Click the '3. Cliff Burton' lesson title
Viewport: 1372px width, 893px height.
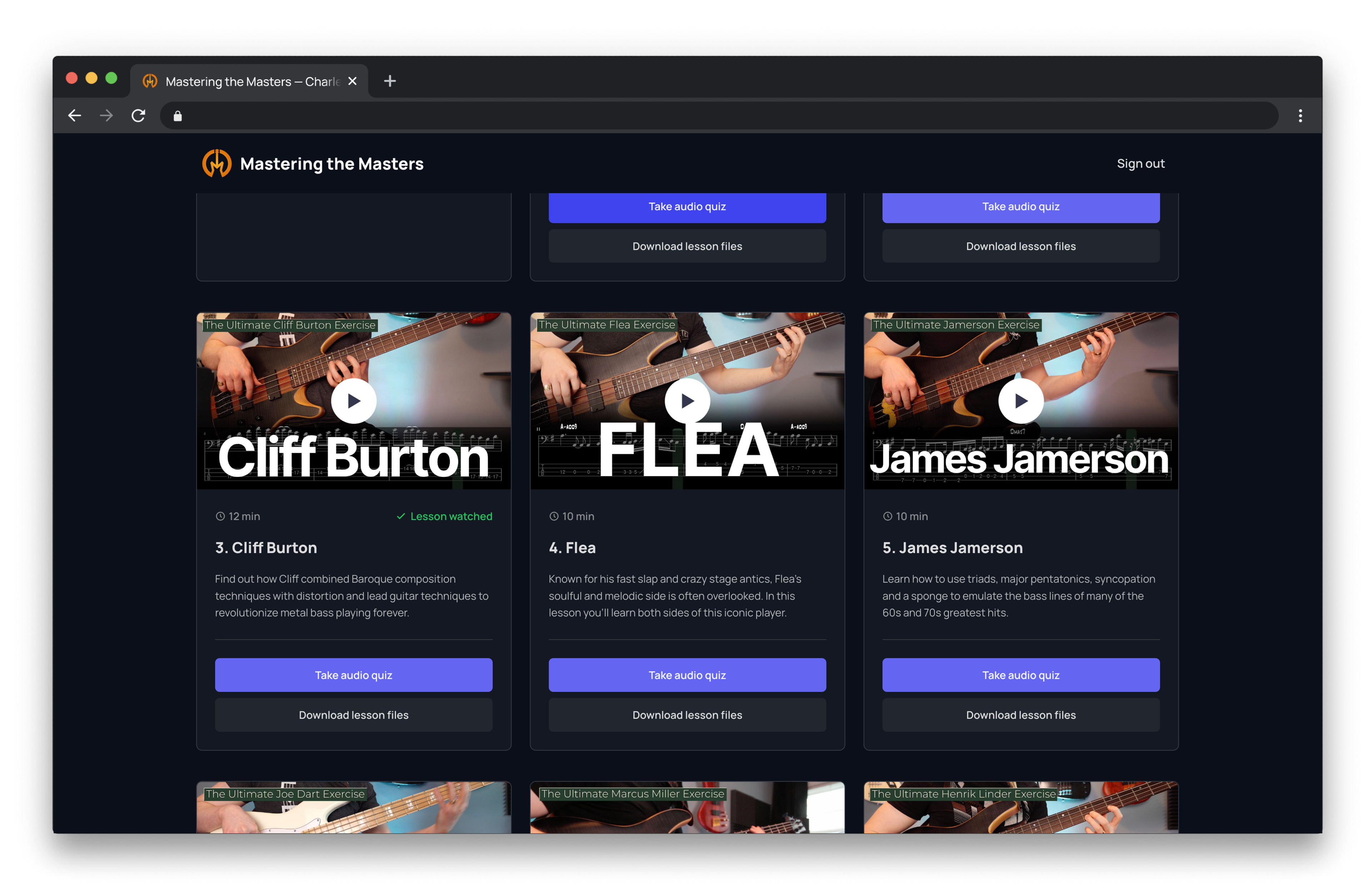pos(266,547)
